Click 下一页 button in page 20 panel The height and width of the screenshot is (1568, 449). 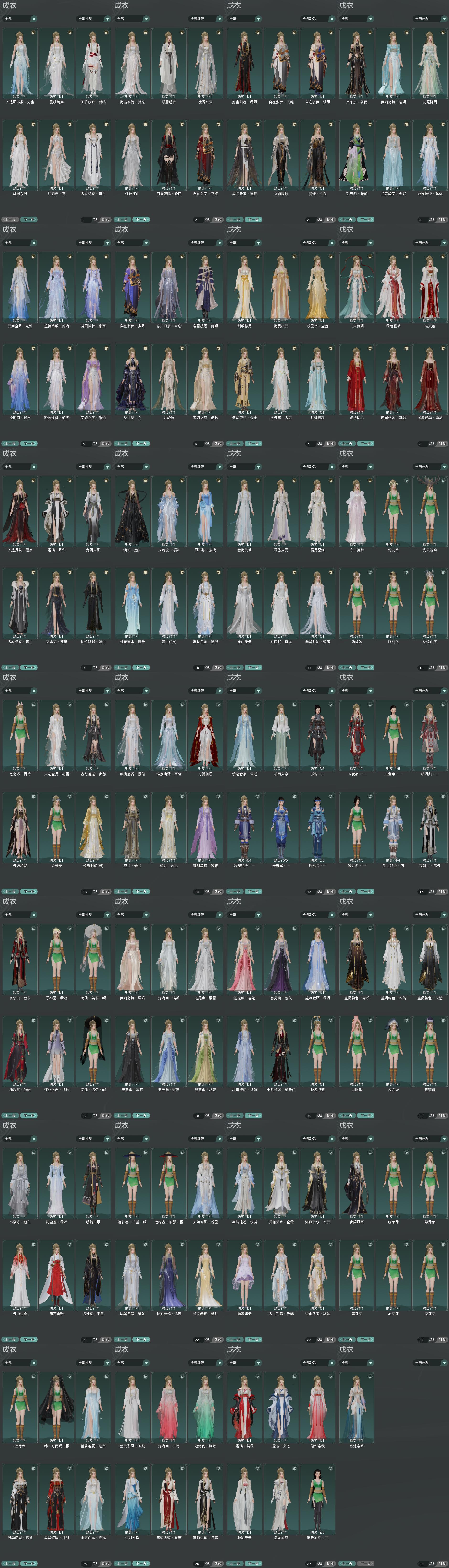click(x=366, y=1116)
